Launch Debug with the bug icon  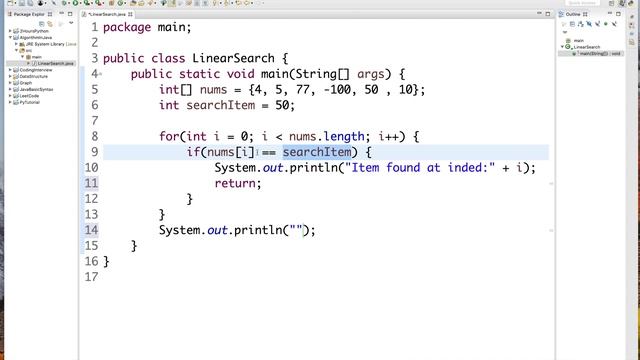tap(64, 3)
